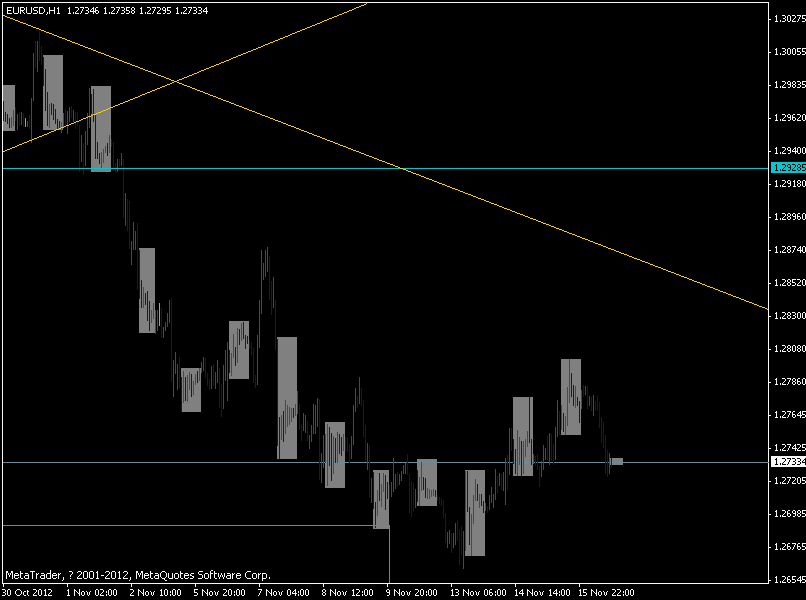Click price axis label 1.26545

click(790, 580)
